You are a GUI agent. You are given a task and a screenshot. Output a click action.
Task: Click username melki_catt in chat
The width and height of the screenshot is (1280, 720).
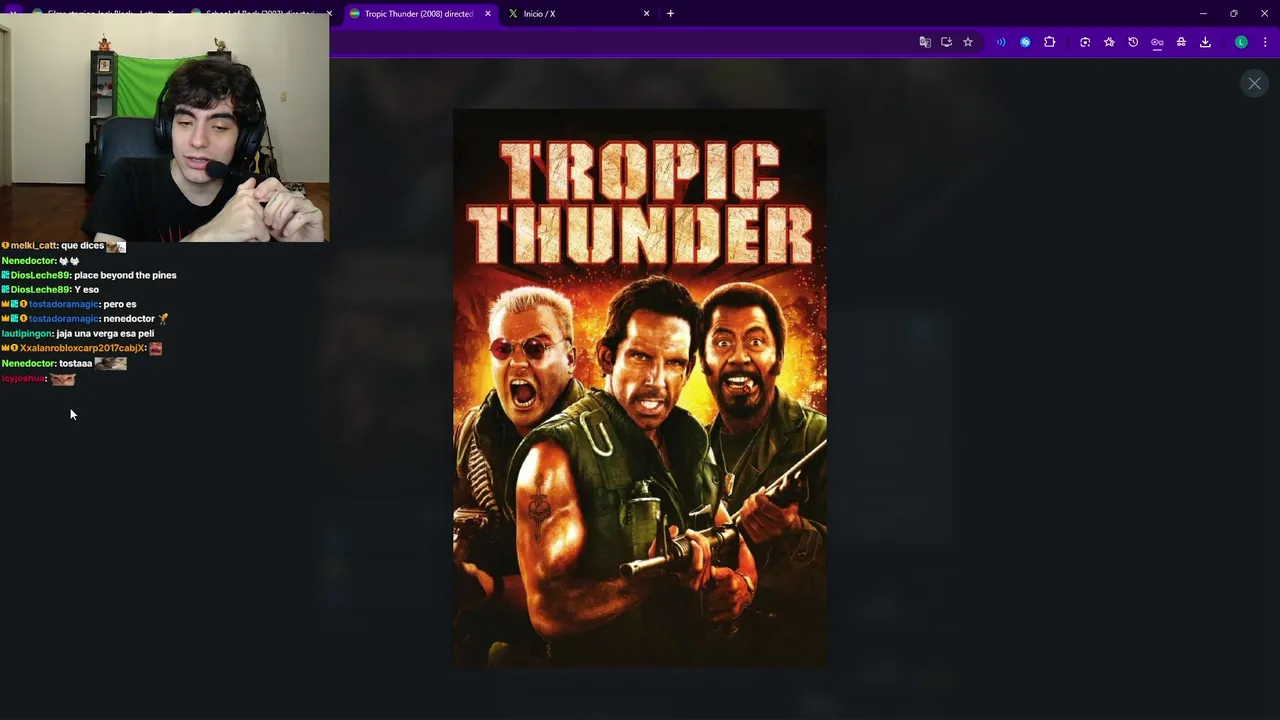point(34,245)
